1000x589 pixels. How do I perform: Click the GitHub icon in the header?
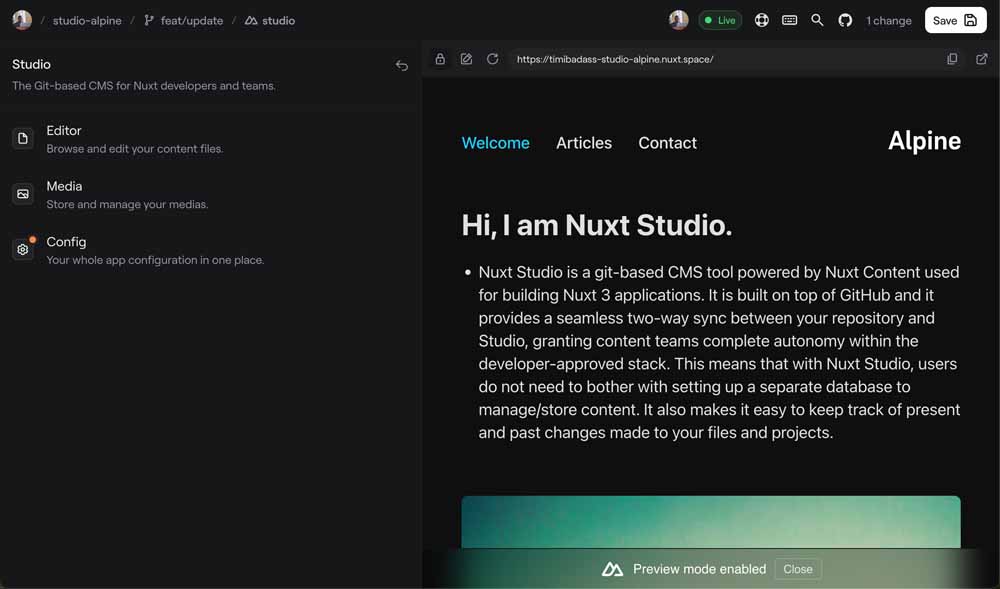[846, 20]
